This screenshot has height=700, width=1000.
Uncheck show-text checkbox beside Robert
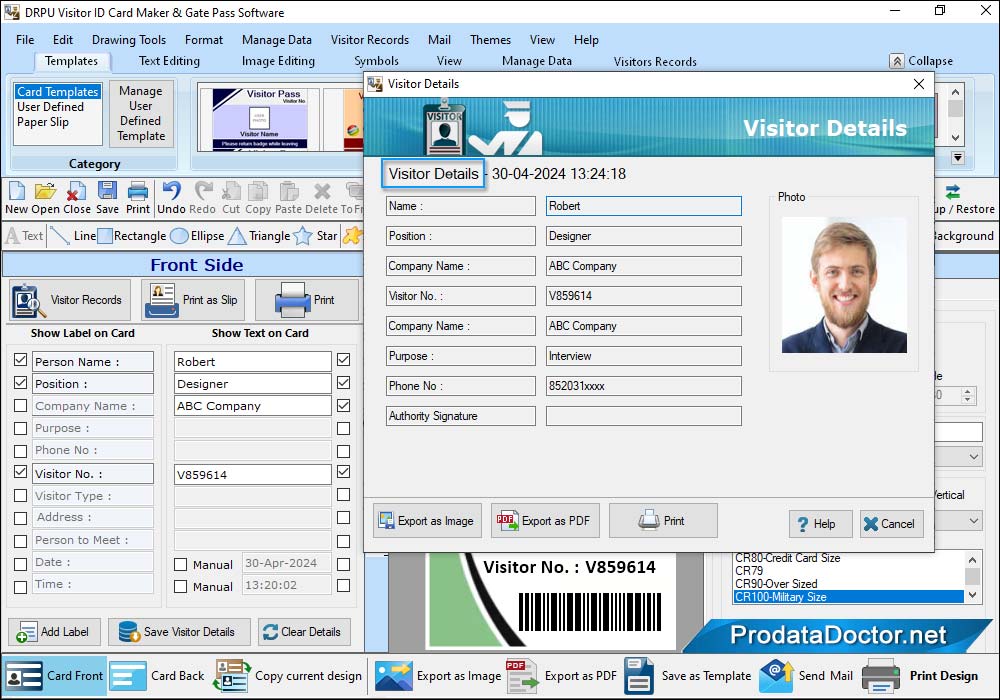coord(343,360)
